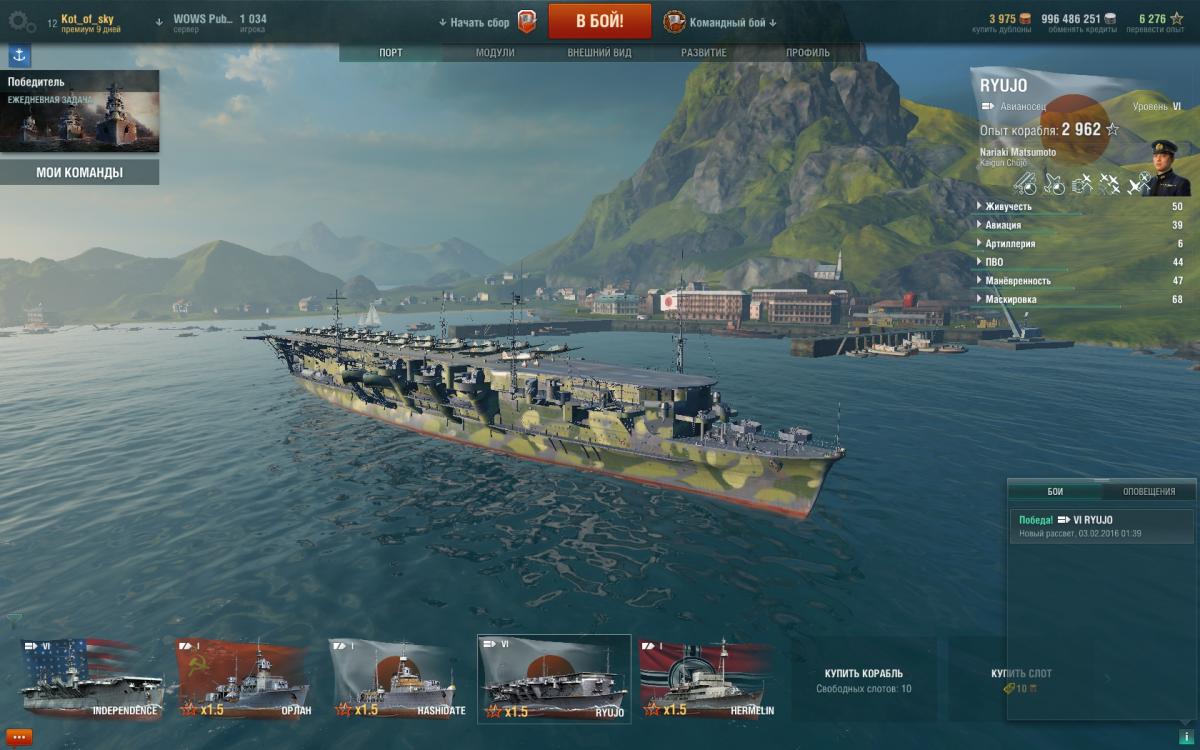Click the shield icon beside Начать сбор
This screenshot has height=750, width=1200.
[x=527, y=21]
